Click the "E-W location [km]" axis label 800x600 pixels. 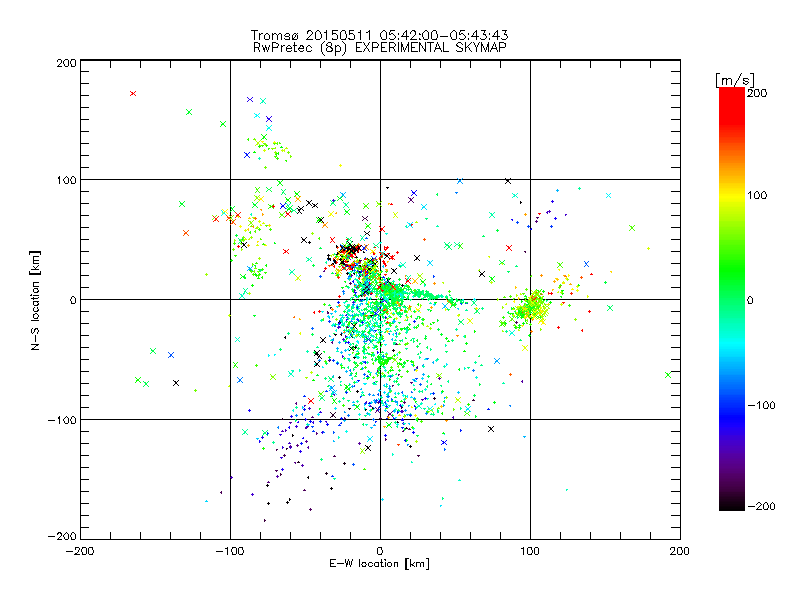tap(380, 563)
